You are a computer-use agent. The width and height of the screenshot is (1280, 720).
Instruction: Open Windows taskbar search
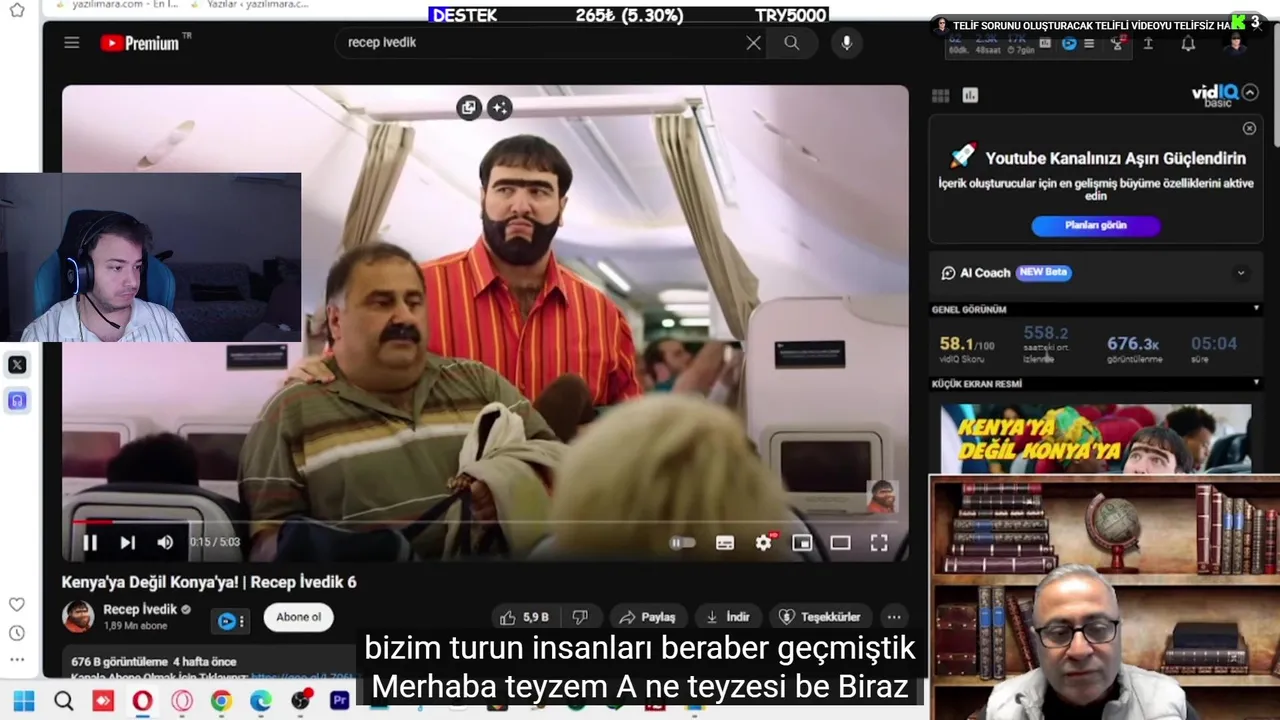pos(64,701)
